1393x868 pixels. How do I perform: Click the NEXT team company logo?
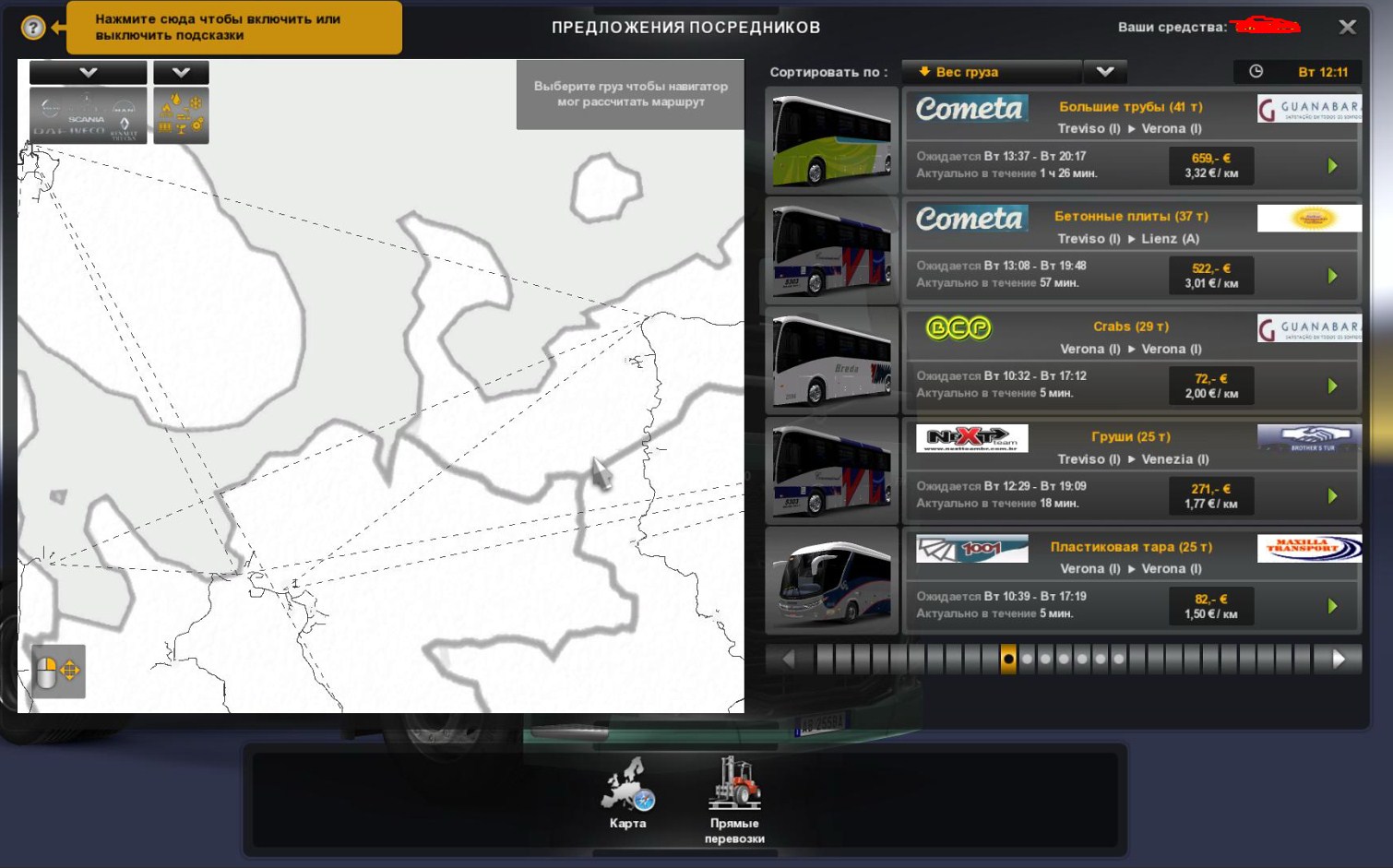click(971, 438)
